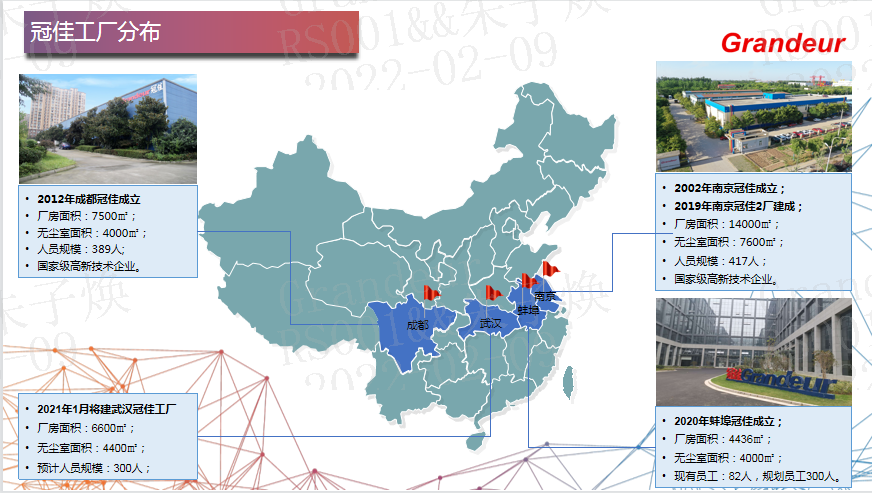Click the 人员规模：389人 line

[x=81, y=249]
